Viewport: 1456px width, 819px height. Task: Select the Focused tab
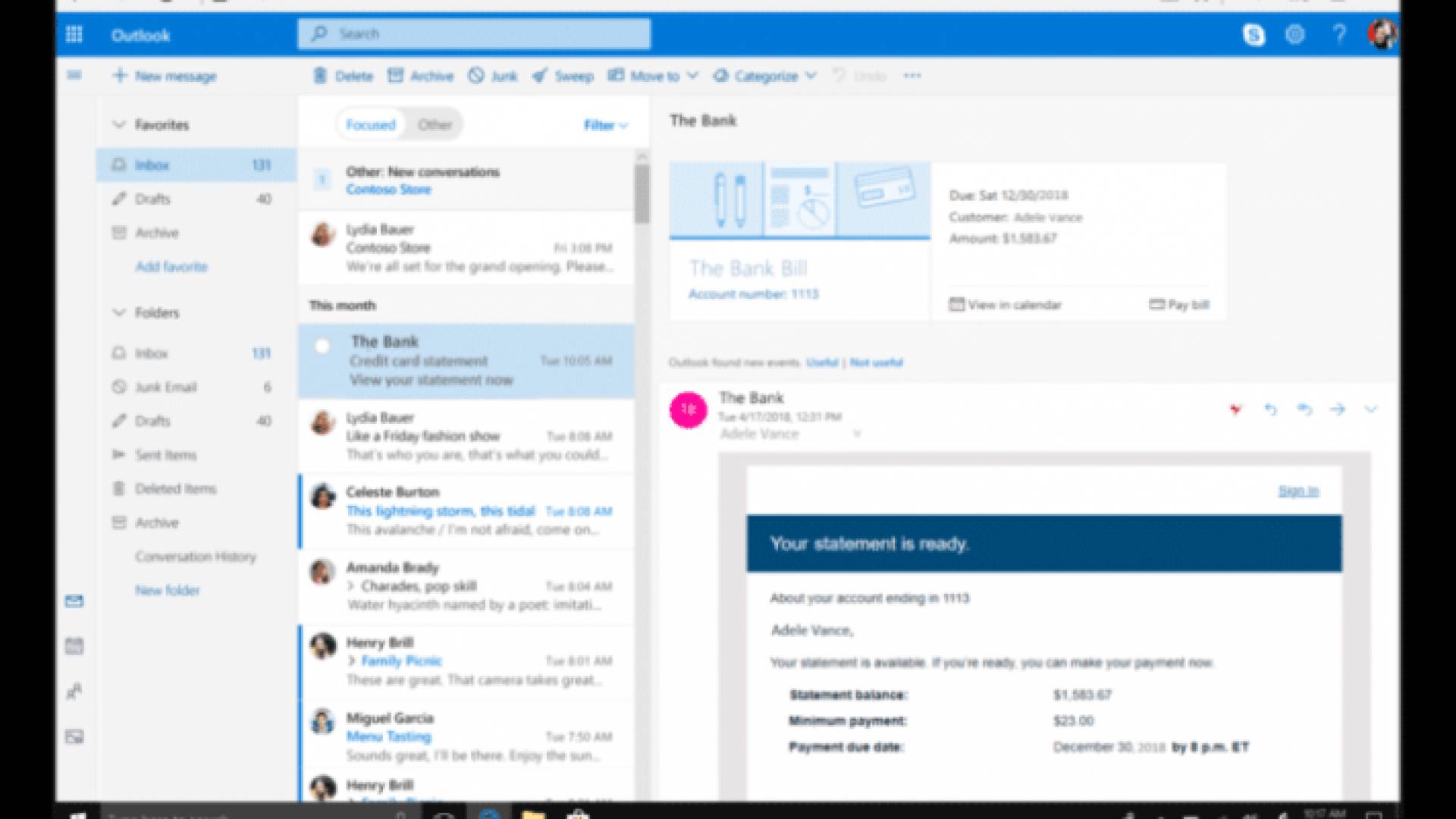pyautogui.click(x=371, y=125)
